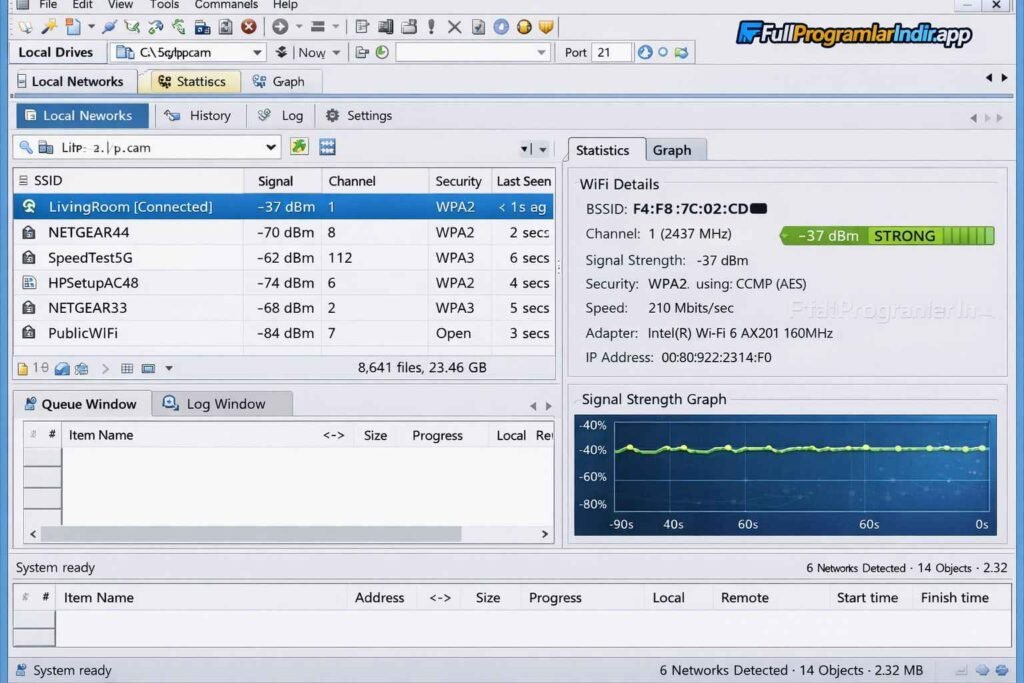
Task: Switch to the Log Window tab
Action: [225, 404]
